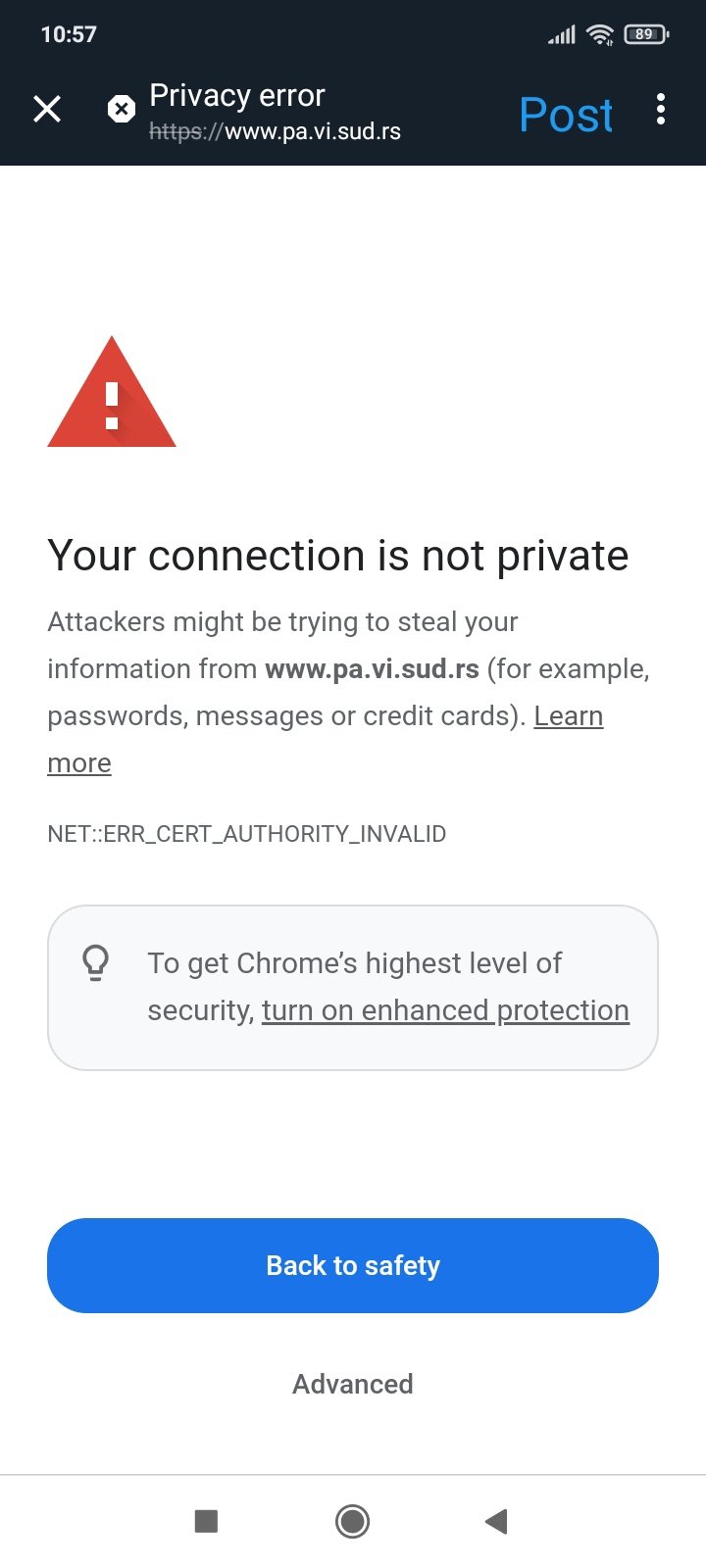This screenshot has width=706, height=1568.
Task: Tap the Android recent apps square
Action: [x=206, y=1521]
